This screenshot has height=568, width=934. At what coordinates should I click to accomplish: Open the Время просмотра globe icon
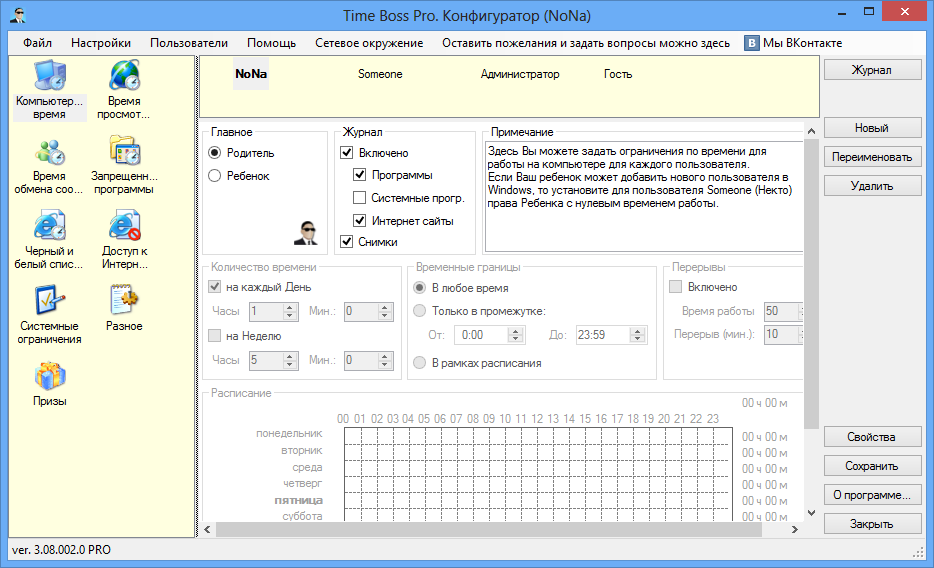[x=124, y=76]
